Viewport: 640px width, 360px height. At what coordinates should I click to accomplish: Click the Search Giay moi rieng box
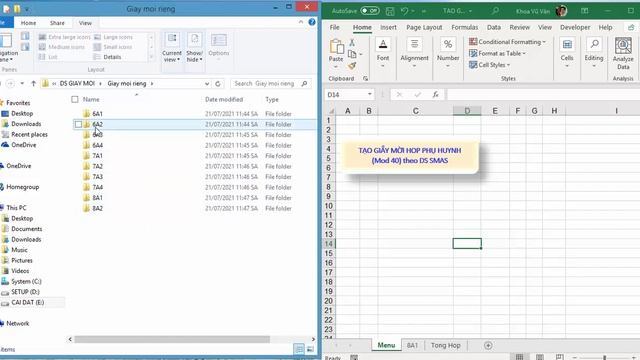click(270, 83)
